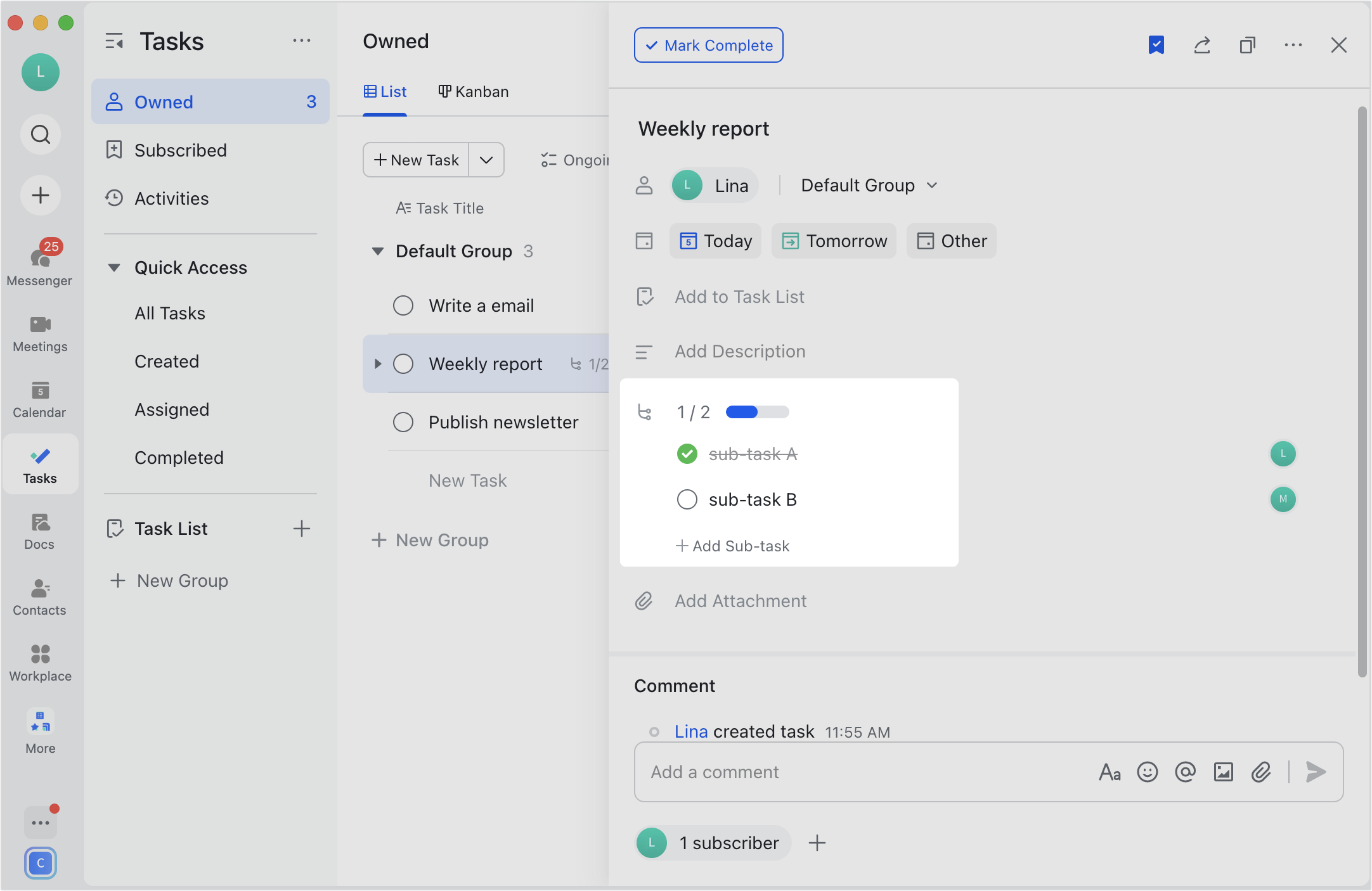Viewport: 1372px width, 891px height.
Task: Click the subtask progress bar
Action: tap(757, 413)
